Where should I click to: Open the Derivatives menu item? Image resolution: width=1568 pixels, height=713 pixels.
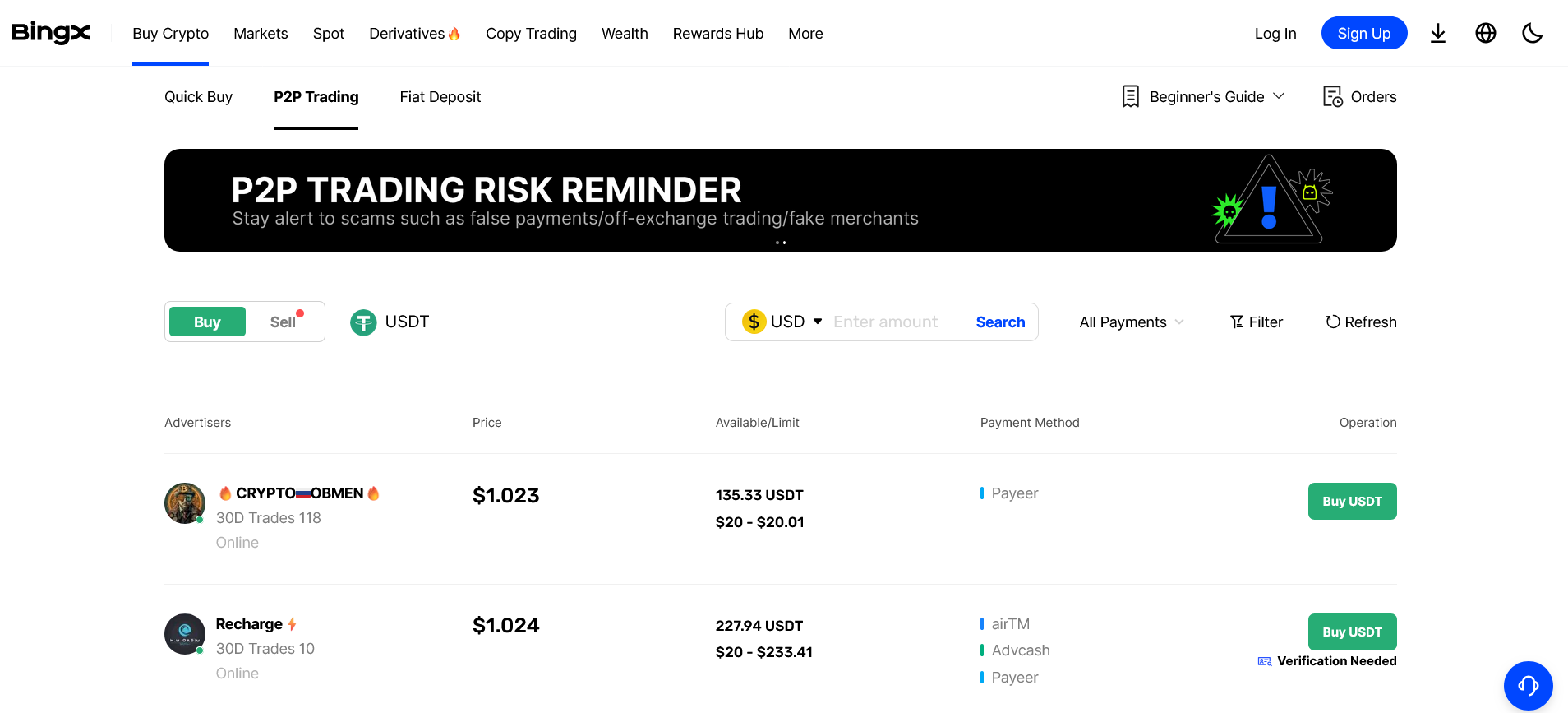(407, 34)
